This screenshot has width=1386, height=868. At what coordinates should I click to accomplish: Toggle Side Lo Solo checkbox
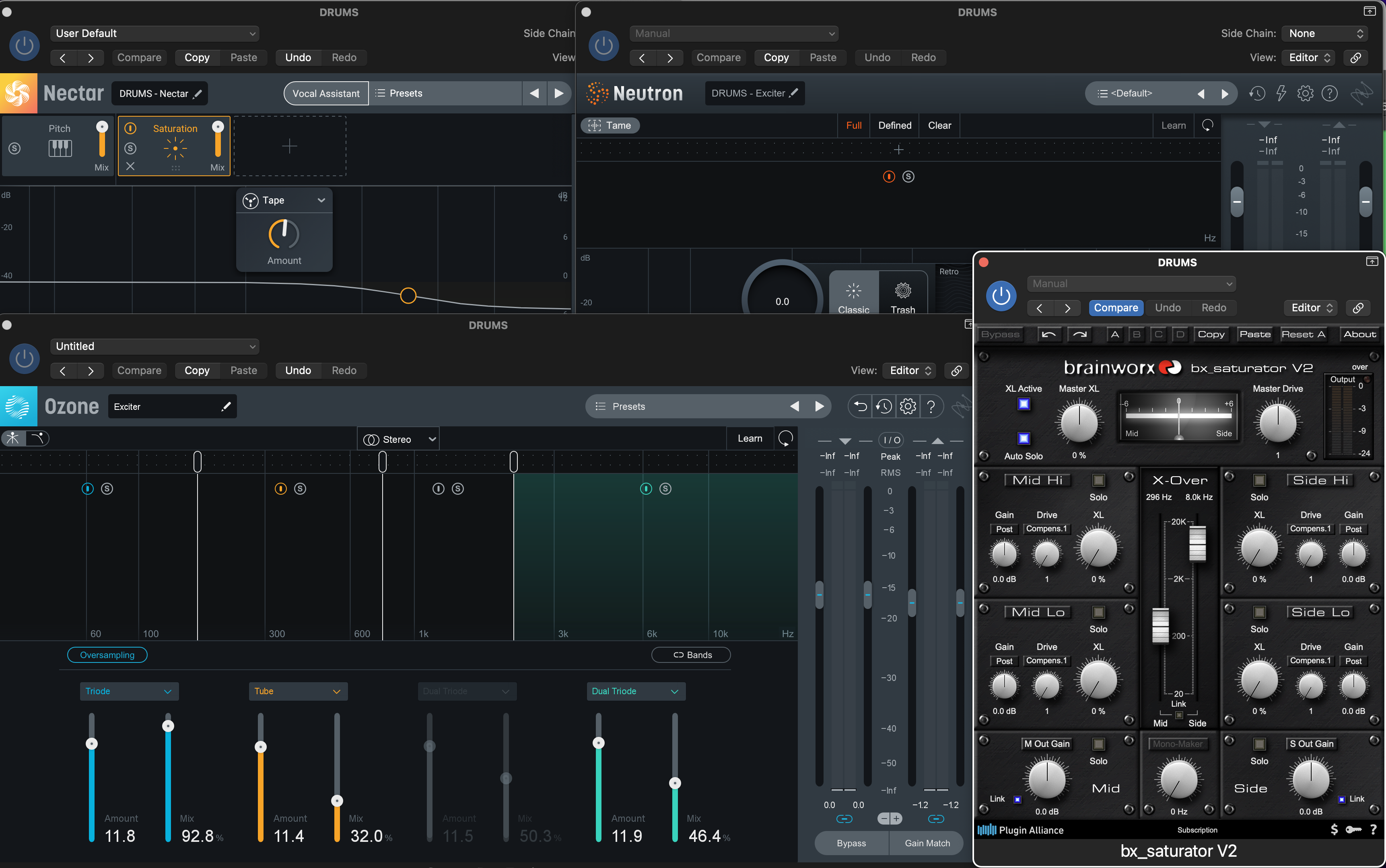point(1259,612)
